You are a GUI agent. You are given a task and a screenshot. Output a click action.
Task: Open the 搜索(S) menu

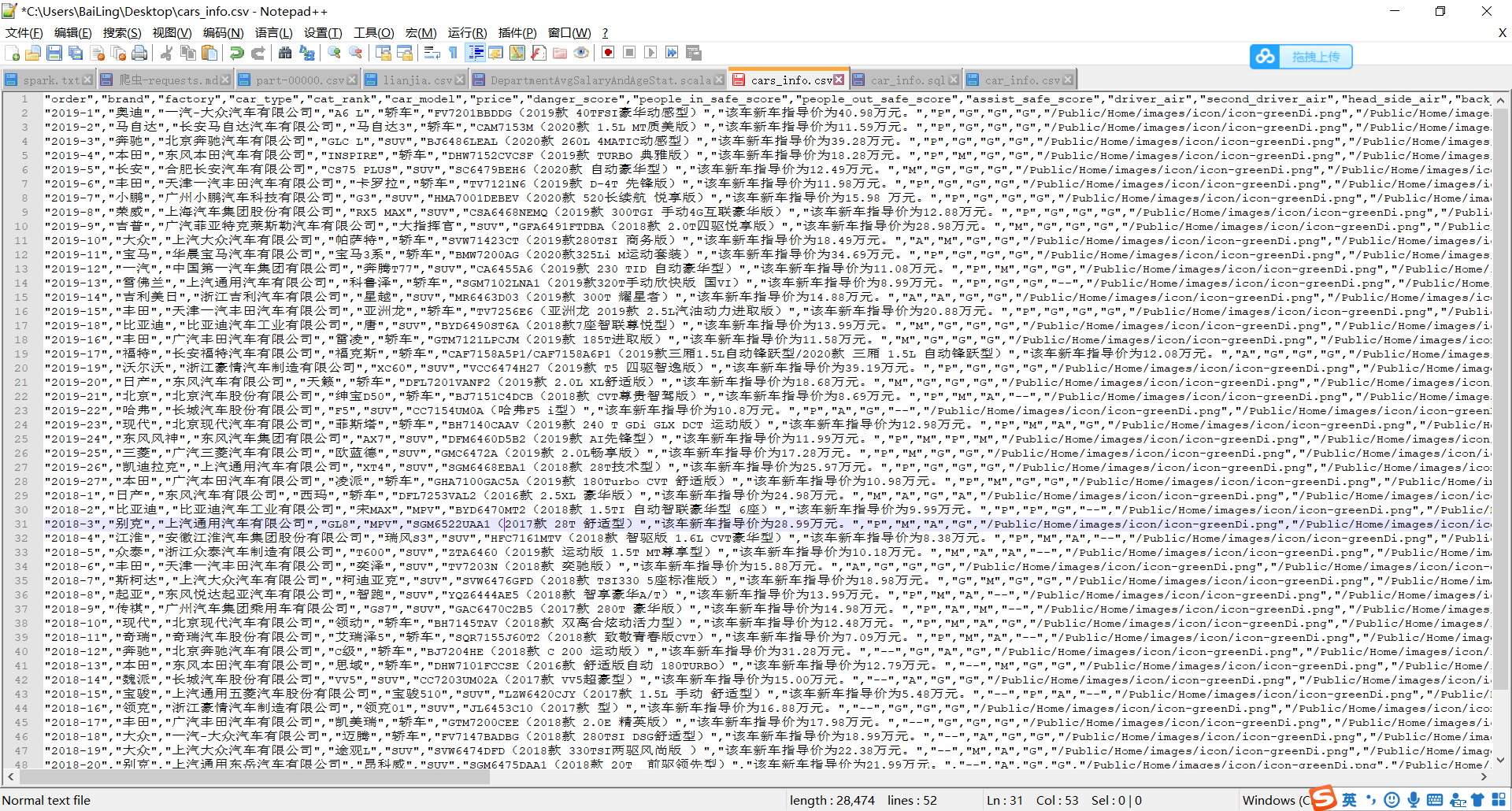coord(122,32)
